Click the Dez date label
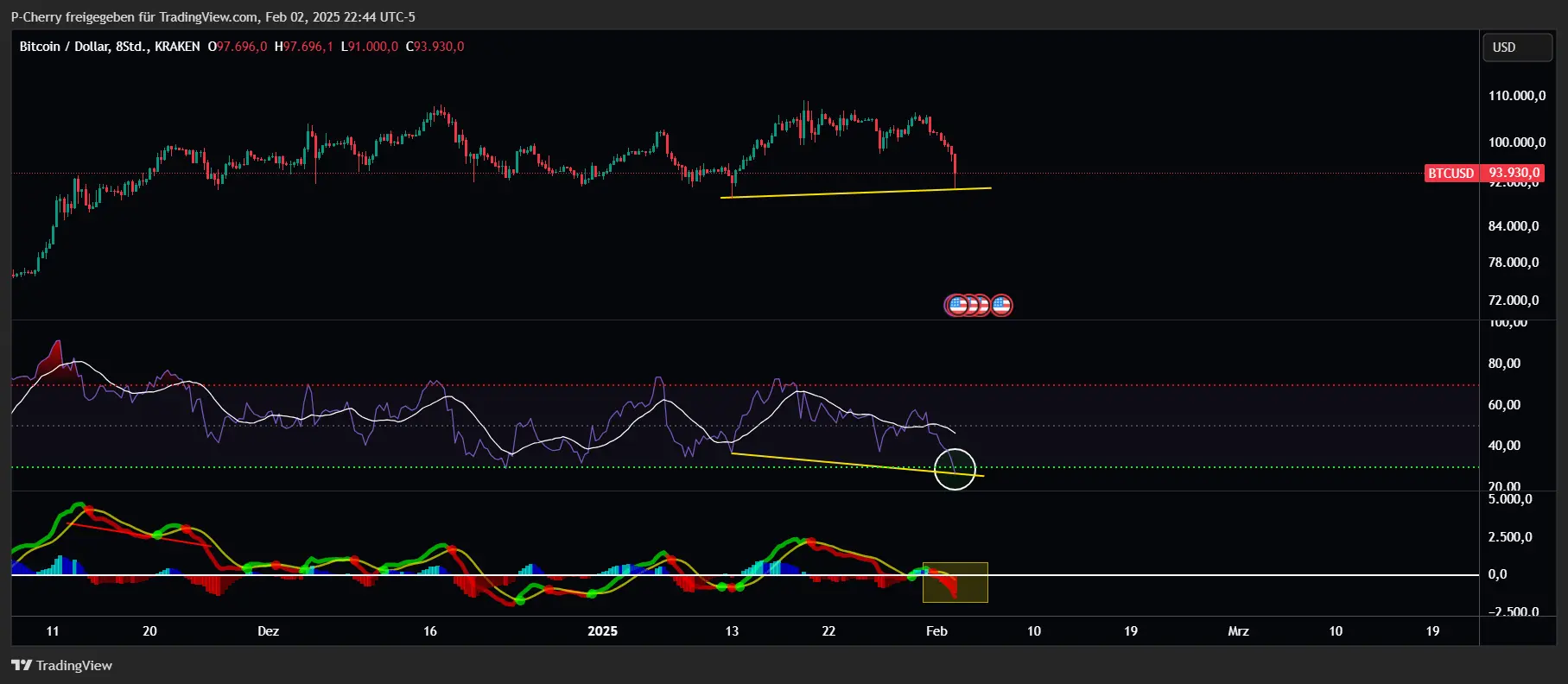The image size is (1568, 684). pos(269,631)
